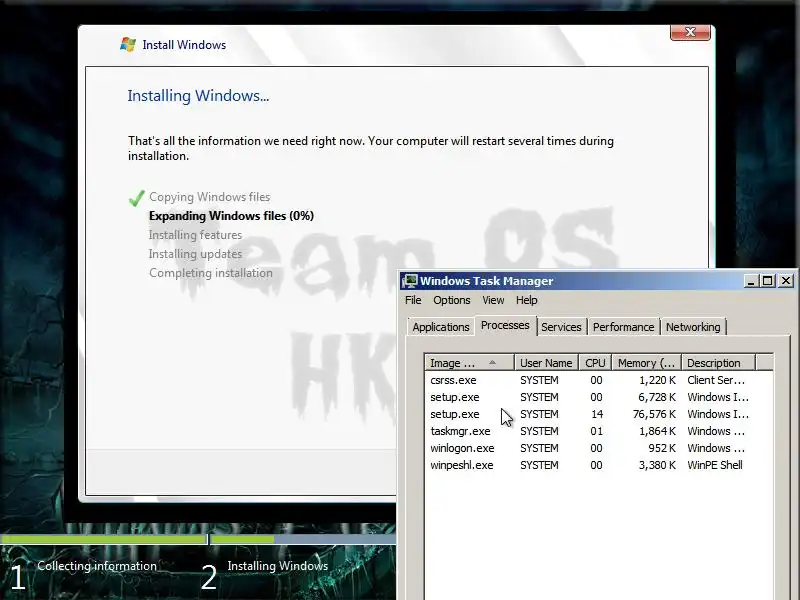Click the Client Ser... description cell
Viewport: 800px width, 600px height.
pyautogui.click(x=716, y=380)
